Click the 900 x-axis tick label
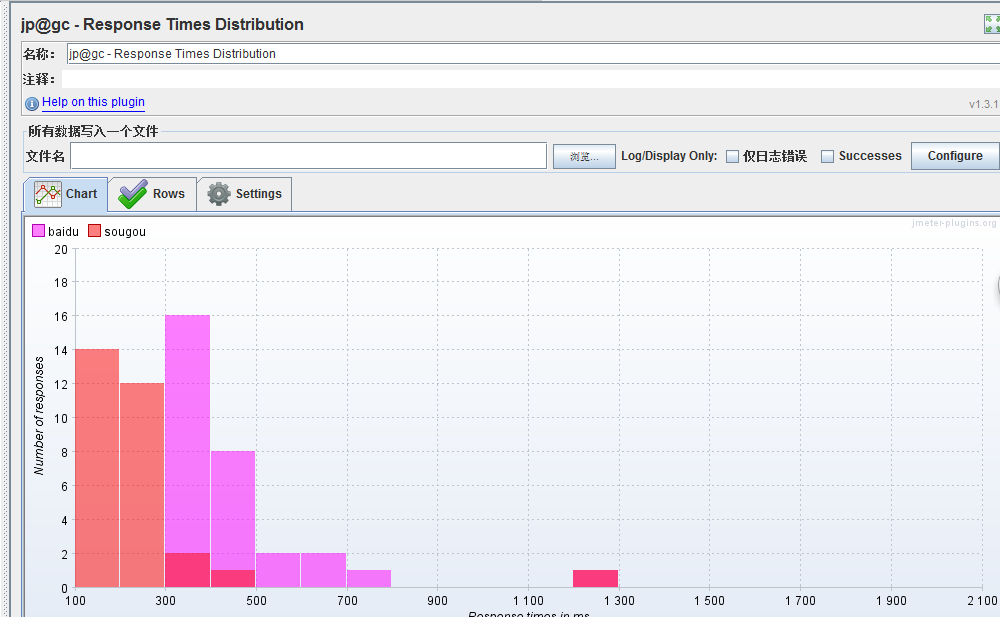Image resolution: width=1000 pixels, height=617 pixels. (x=438, y=600)
